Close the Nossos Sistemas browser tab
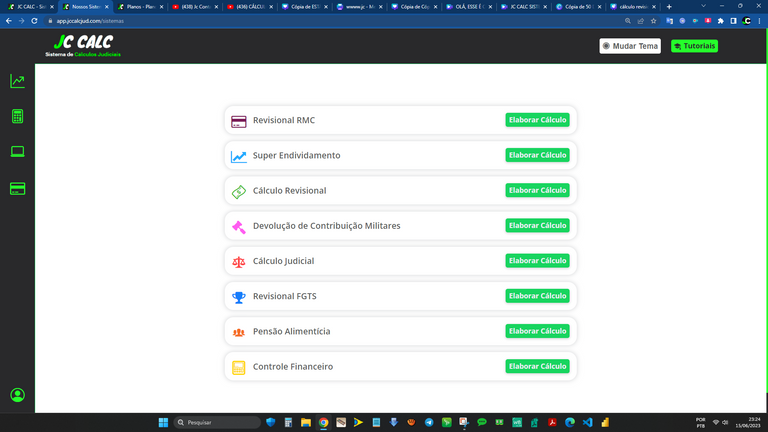768x432 pixels. coord(107,7)
